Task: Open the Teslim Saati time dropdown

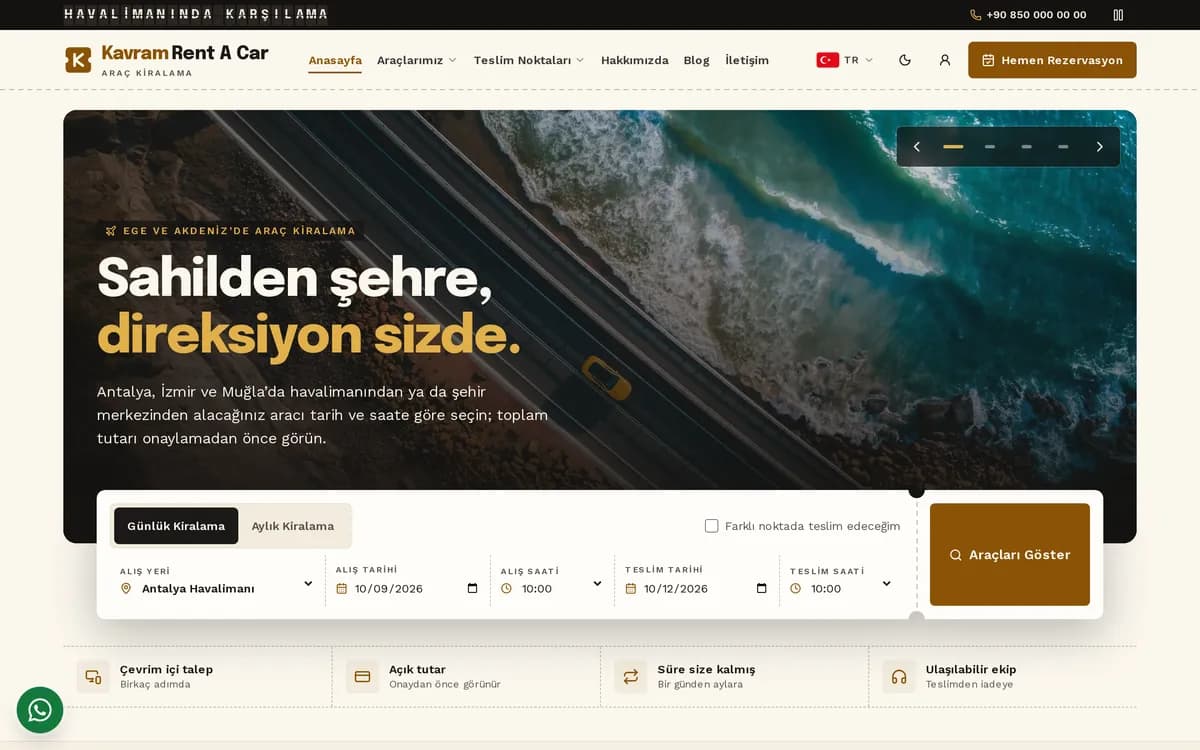Action: tap(841, 588)
